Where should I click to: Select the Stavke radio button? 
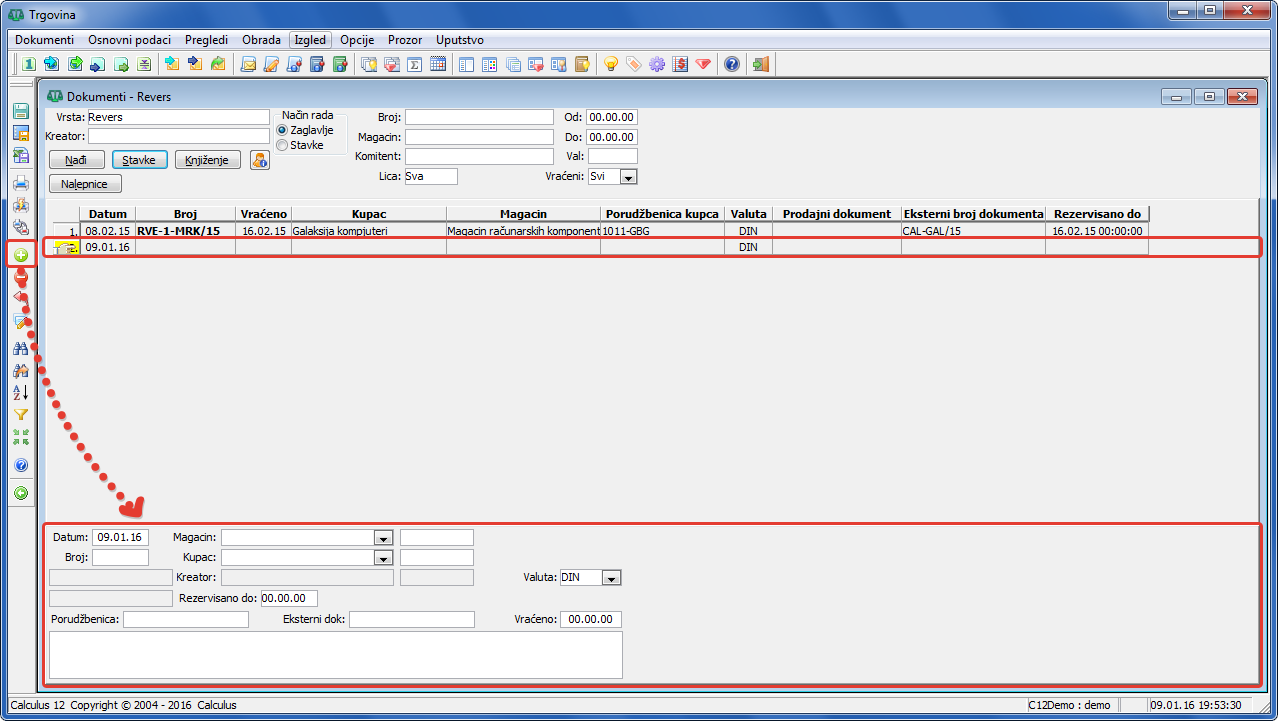point(282,145)
